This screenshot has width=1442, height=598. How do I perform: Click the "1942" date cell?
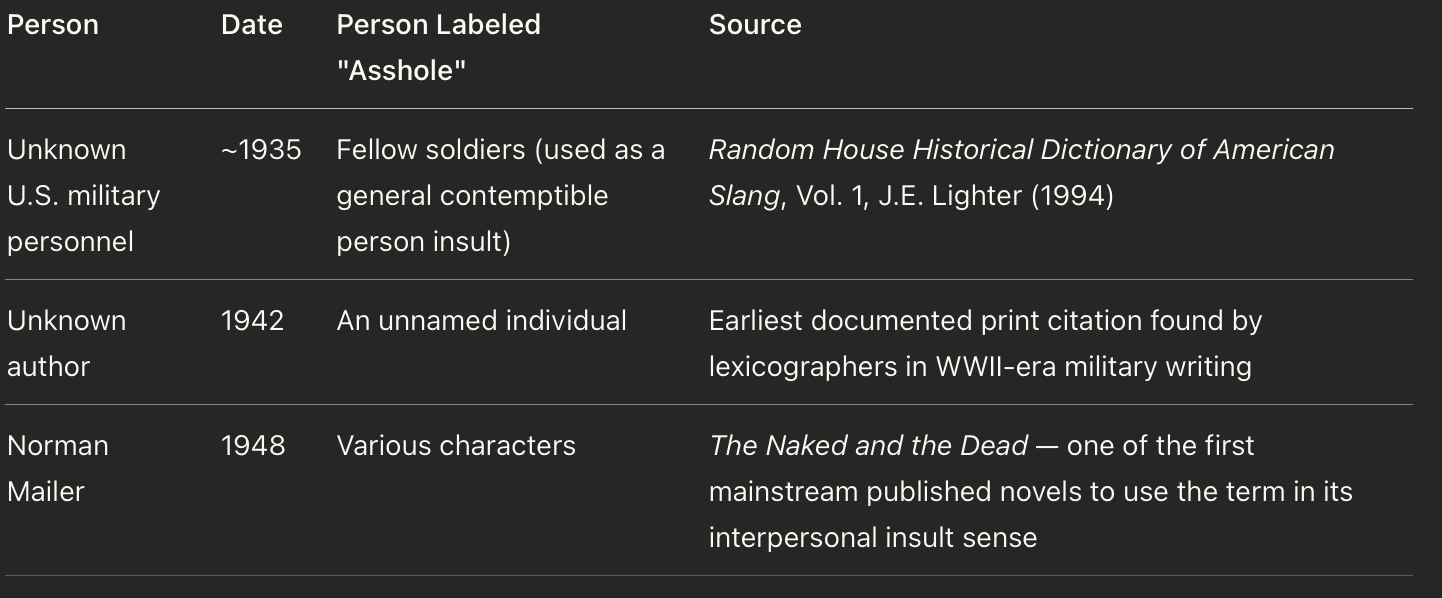(x=252, y=321)
